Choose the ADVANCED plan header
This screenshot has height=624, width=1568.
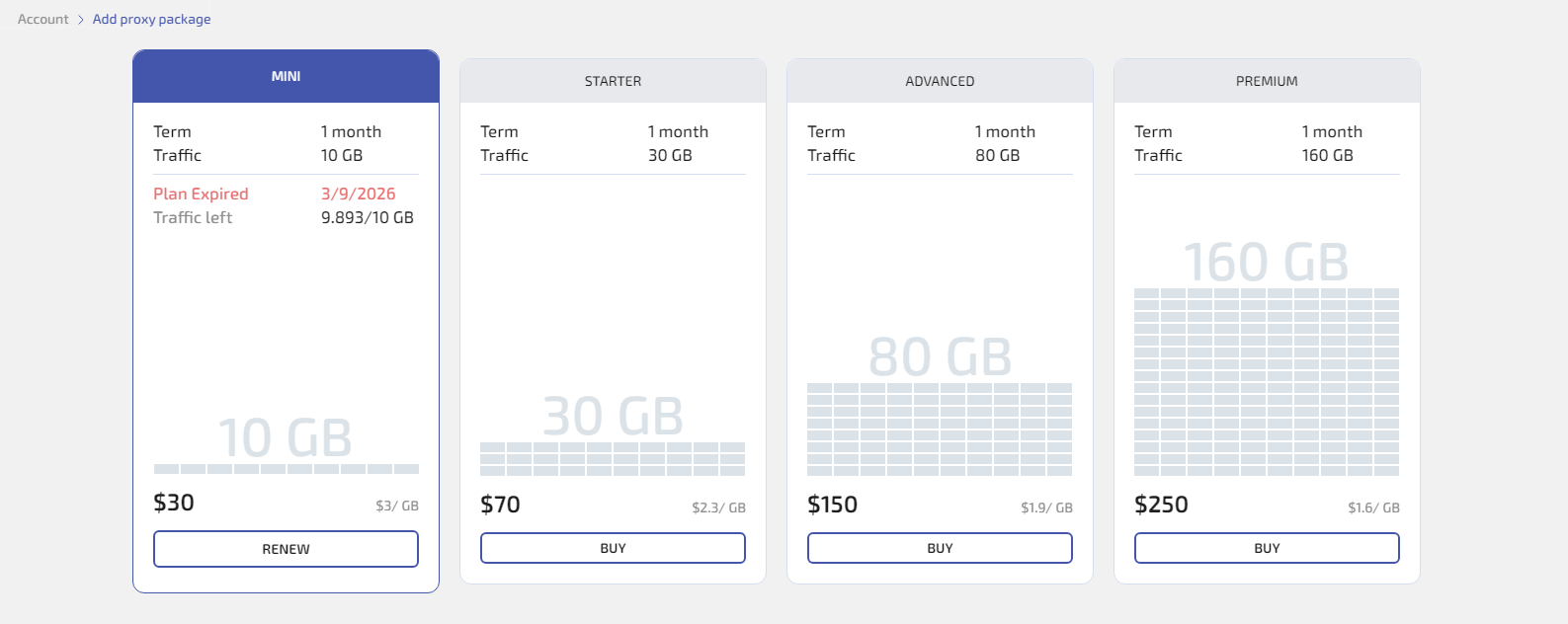tap(940, 81)
